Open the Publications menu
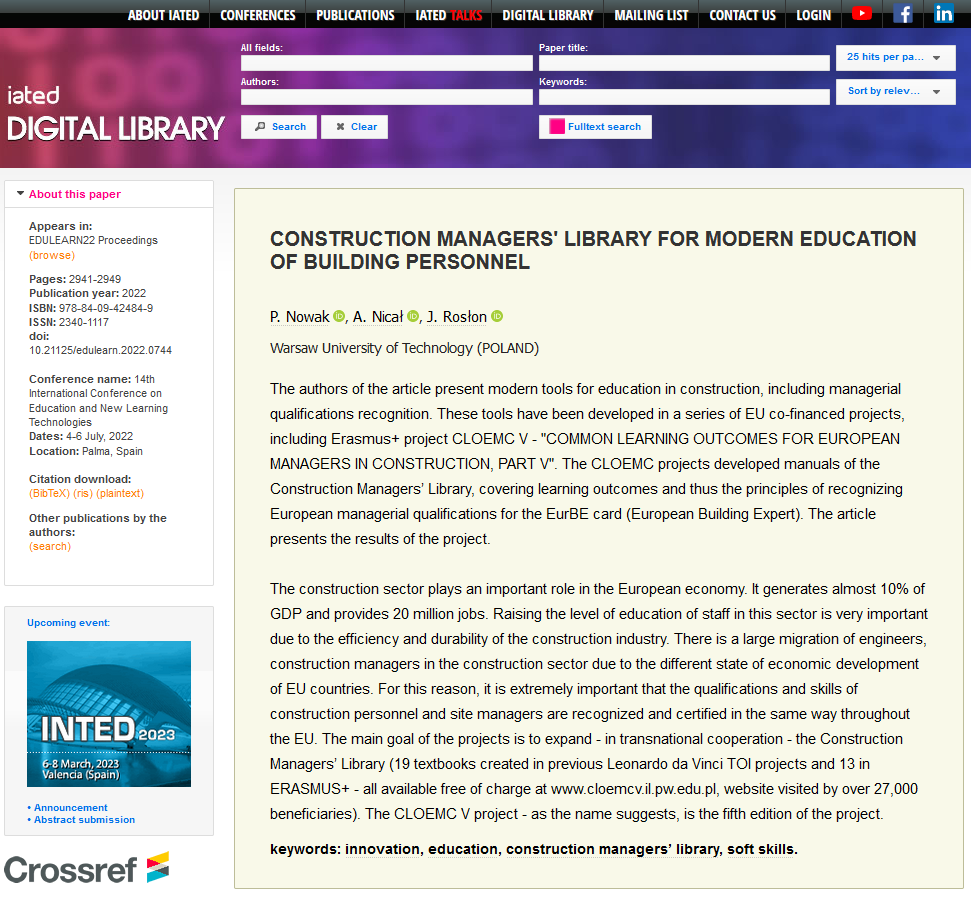Screen dimensions: 971x900 pos(355,15)
